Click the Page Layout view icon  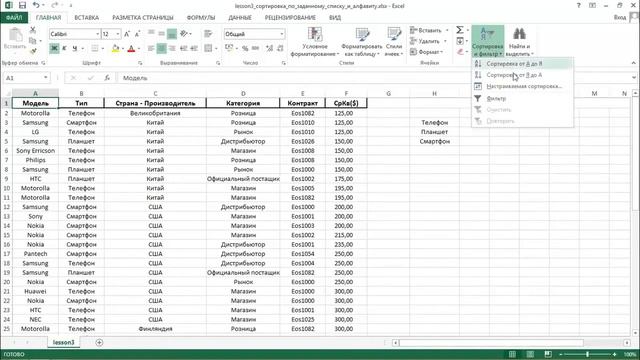point(530,354)
